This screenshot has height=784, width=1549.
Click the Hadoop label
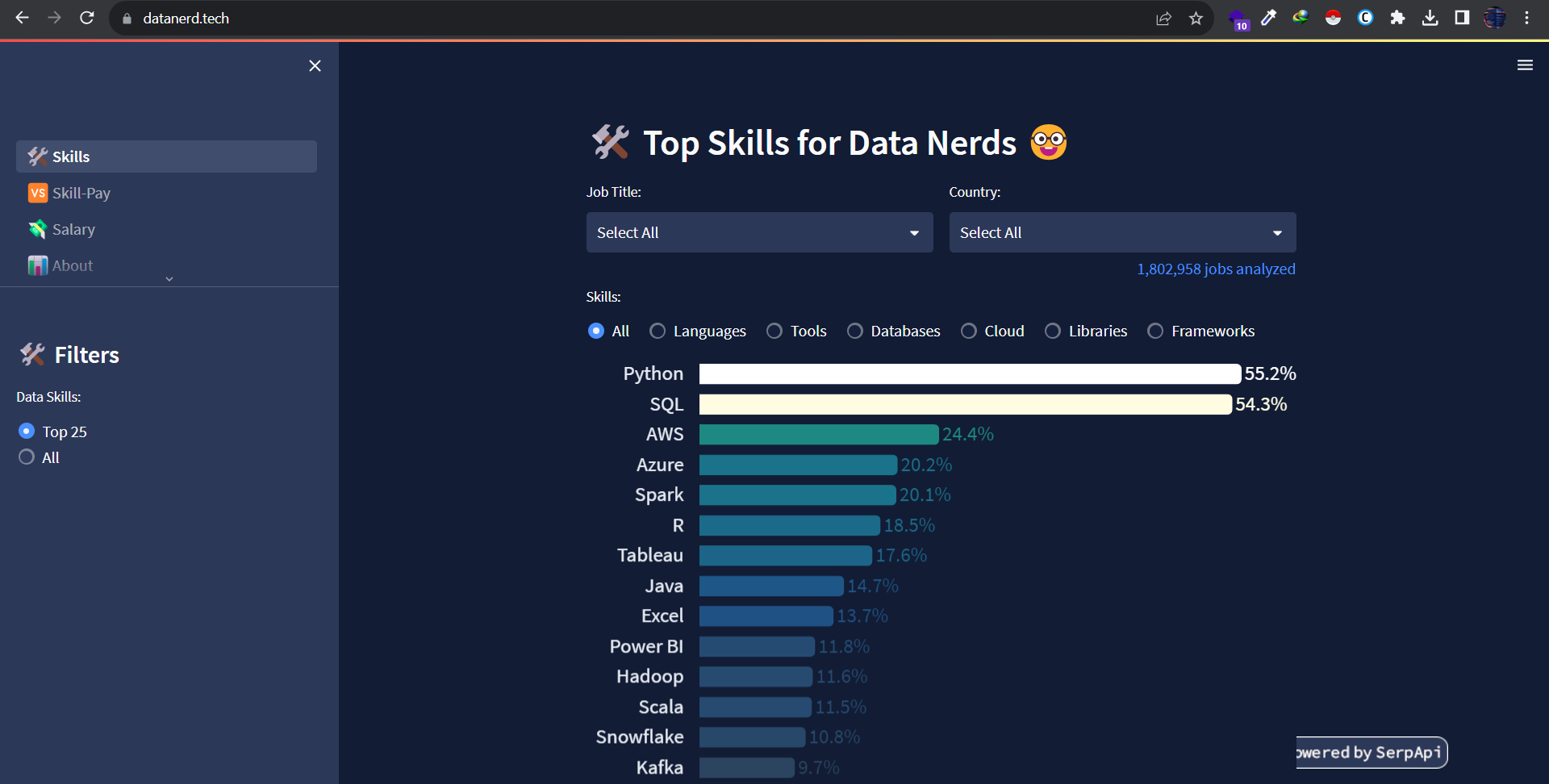coord(649,676)
